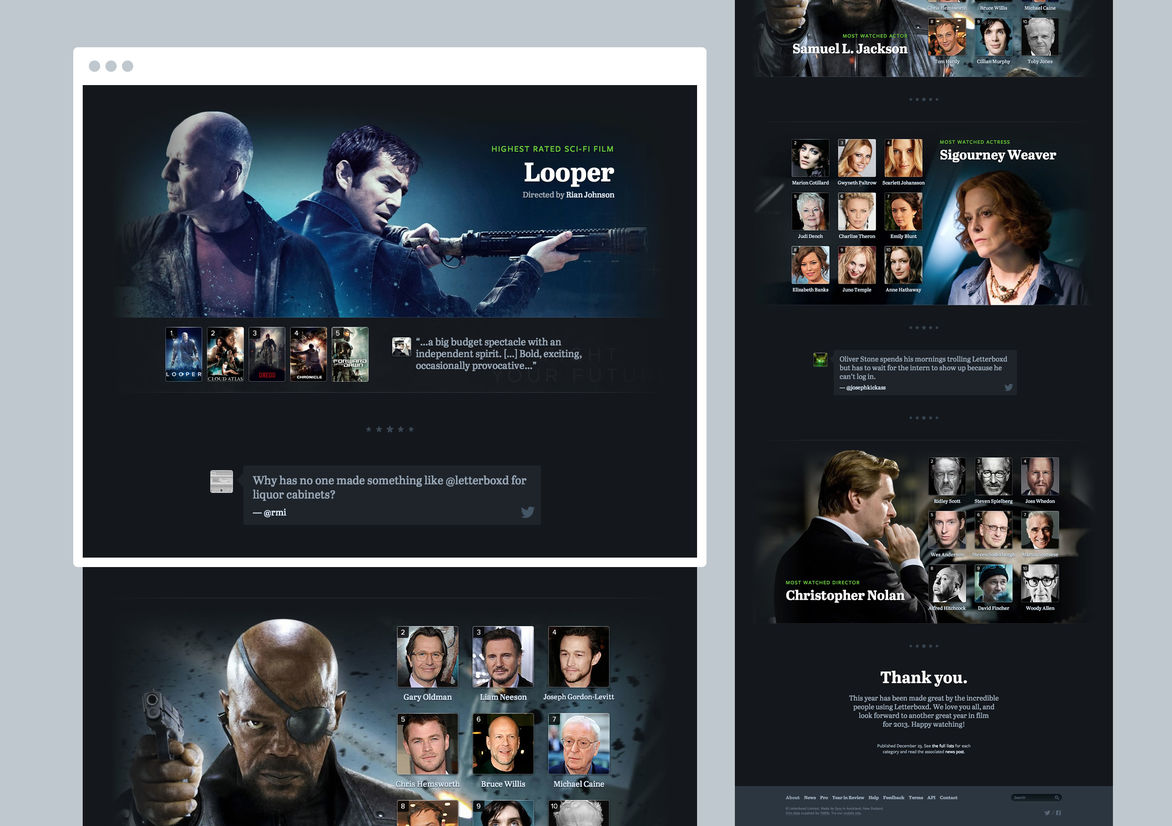Open Marion Cotillard's portrait

810,158
